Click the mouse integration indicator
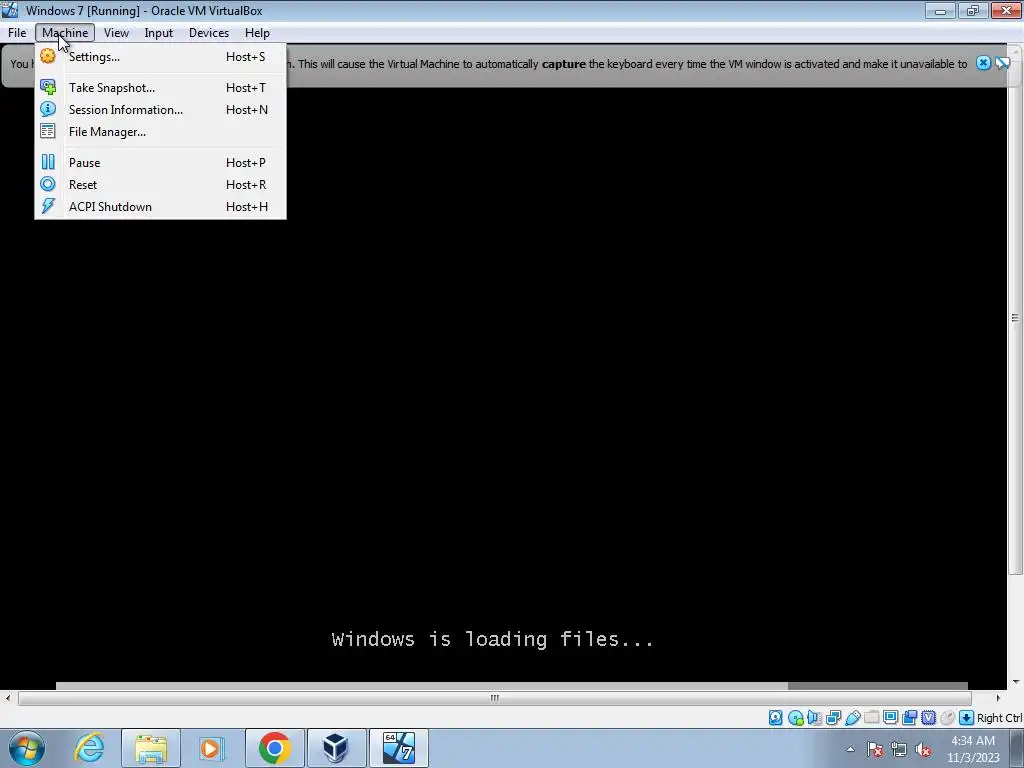 (x=947, y=718)
